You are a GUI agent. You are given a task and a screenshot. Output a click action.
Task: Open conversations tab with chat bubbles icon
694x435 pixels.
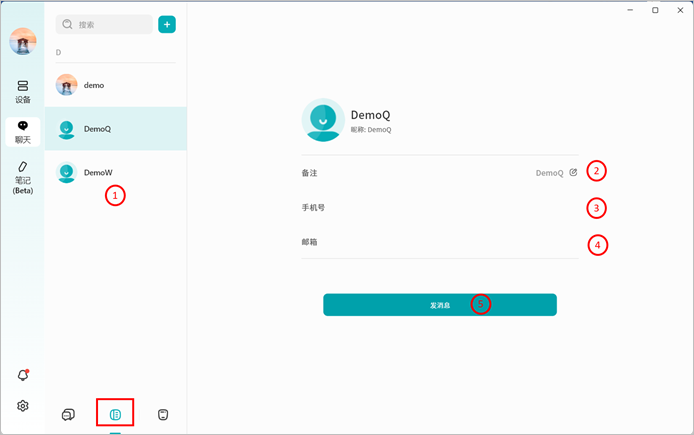pyautogui.click(x=68, y=413)
